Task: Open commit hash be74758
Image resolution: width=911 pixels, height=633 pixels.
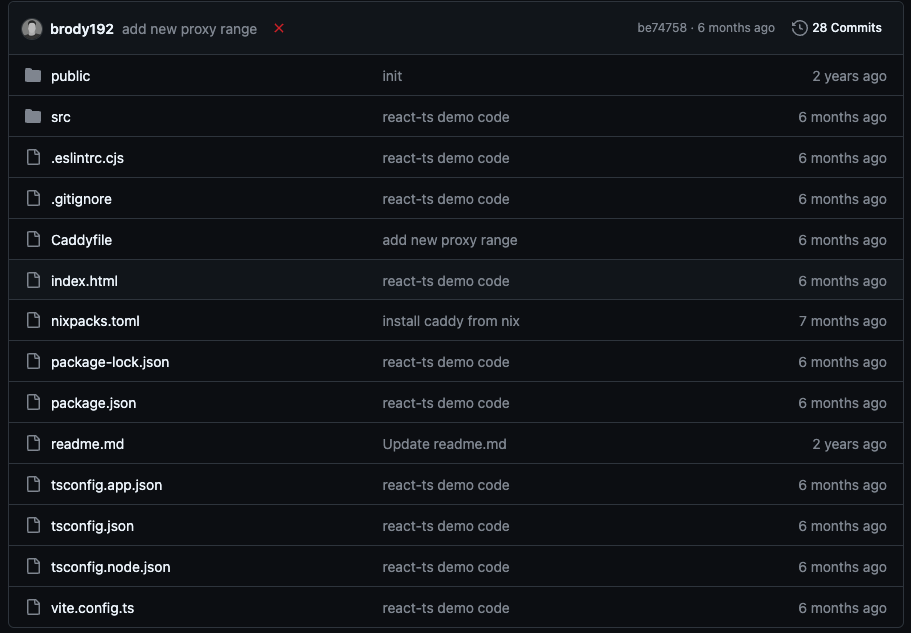Action: [x=662, y=28]
